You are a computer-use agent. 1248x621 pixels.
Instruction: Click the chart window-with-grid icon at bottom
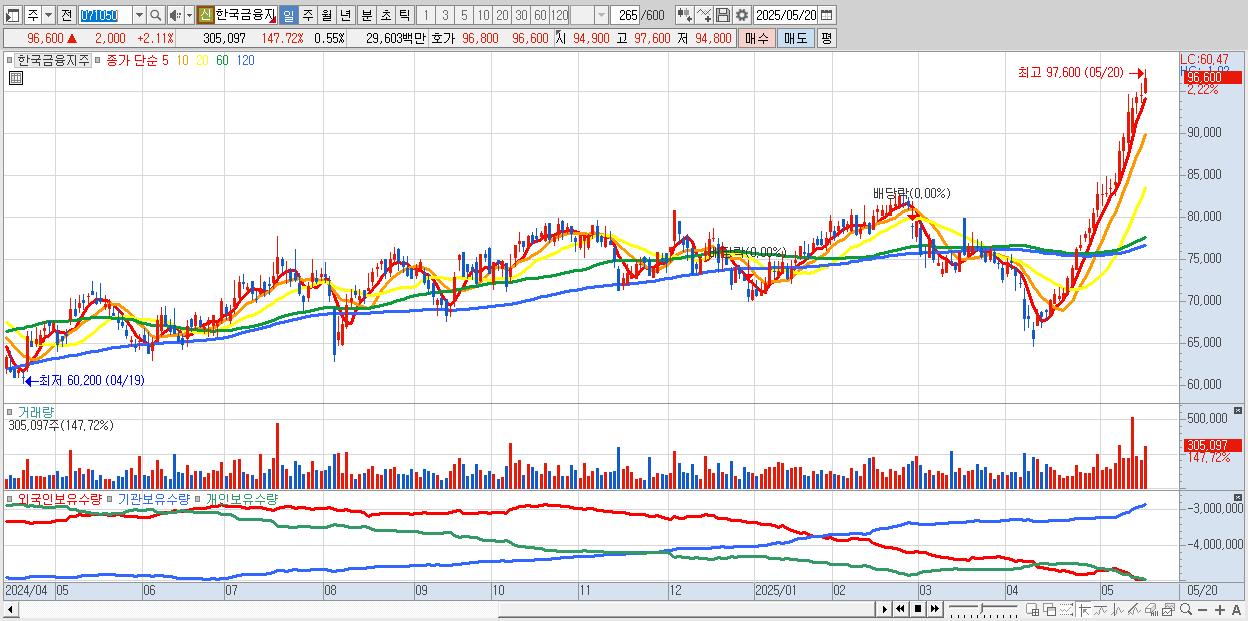coord(1032,609)
